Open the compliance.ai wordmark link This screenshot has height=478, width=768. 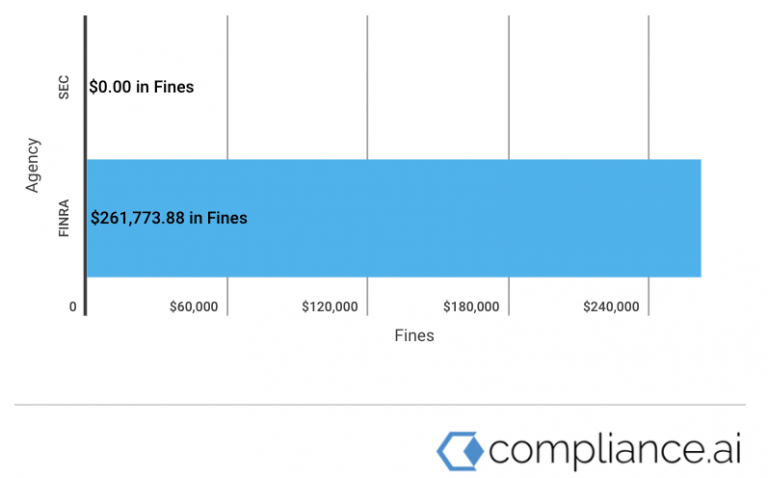614,449
